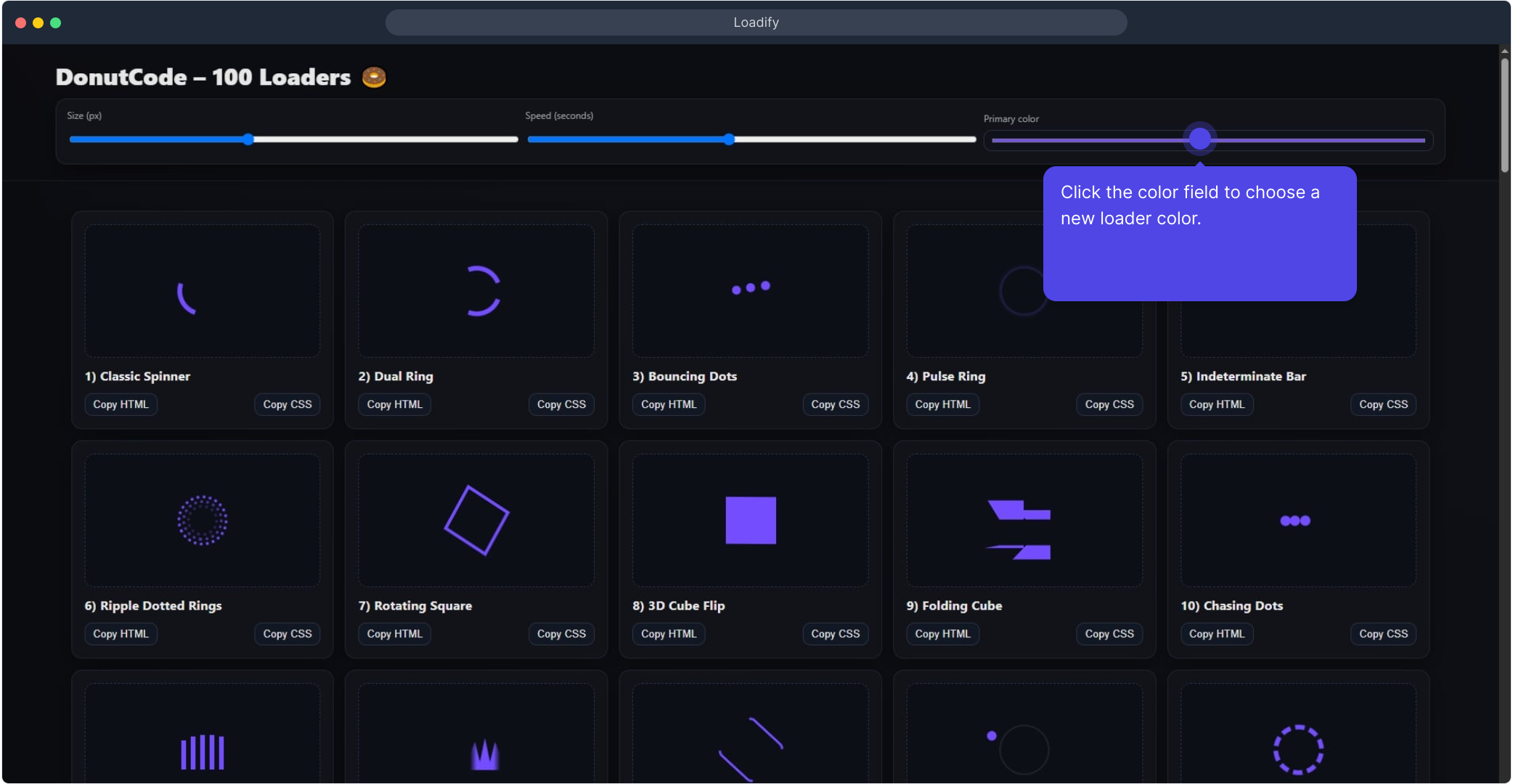Click the 3D Cube Flip square
Viewport: 1513px width, 784px height.
pyautogui.click(x=751, y=520)
